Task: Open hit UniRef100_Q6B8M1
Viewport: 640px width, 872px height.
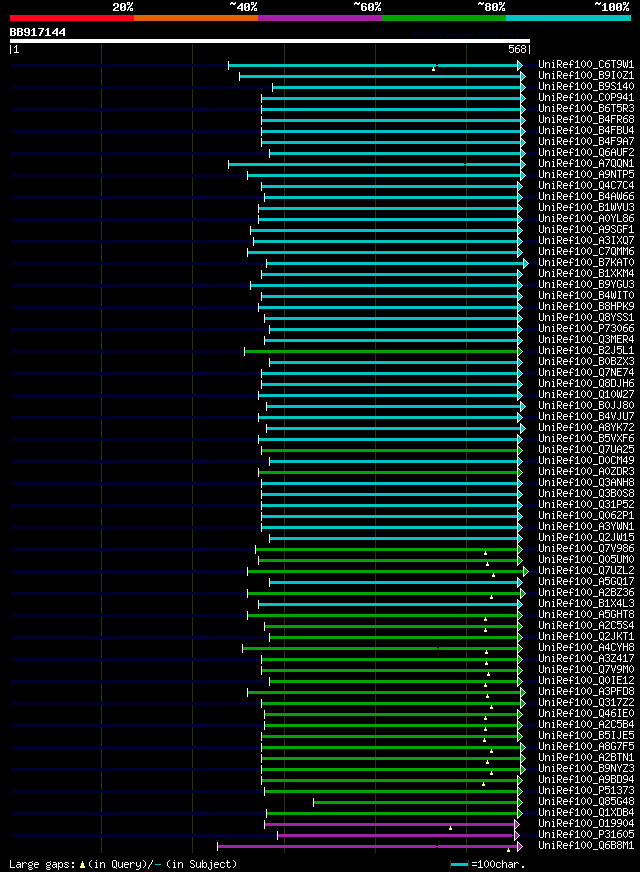Action: coord(586,846)
